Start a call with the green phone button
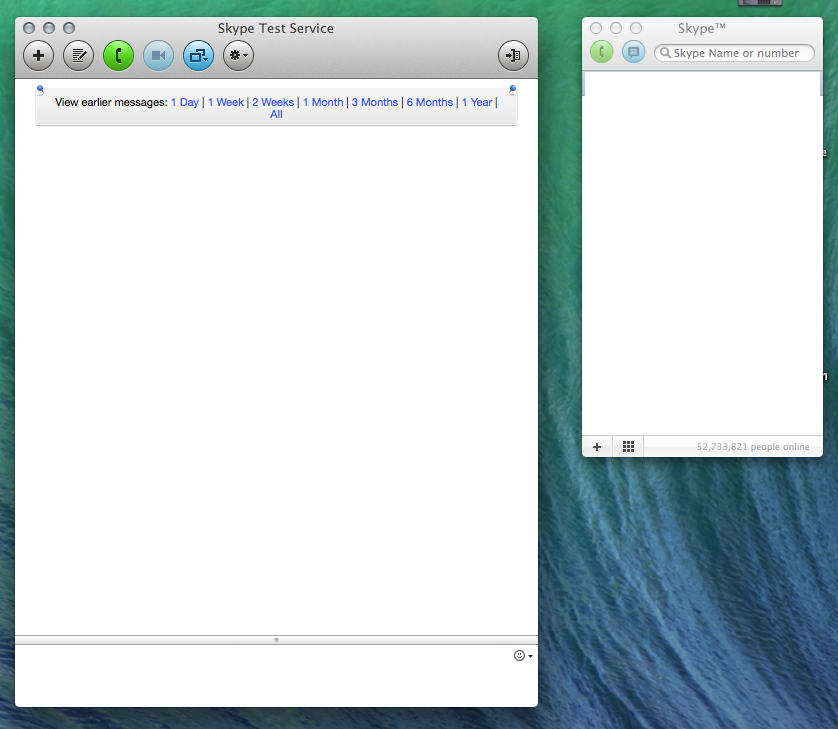The image size is (838, 729). pyautogui.click(x=119, y=55)
